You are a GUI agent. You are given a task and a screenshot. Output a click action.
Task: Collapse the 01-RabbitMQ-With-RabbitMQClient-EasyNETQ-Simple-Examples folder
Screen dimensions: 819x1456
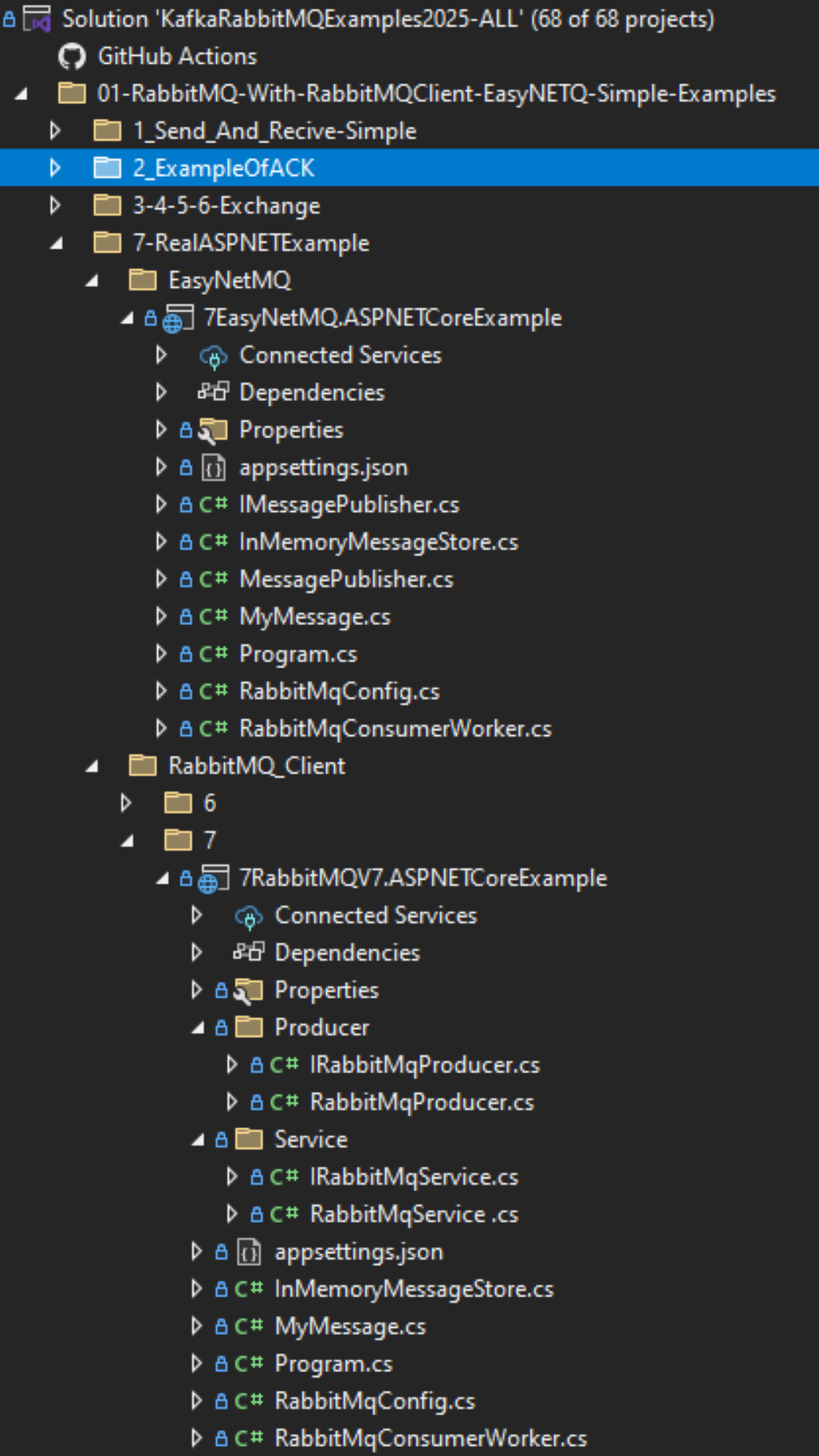21,94
